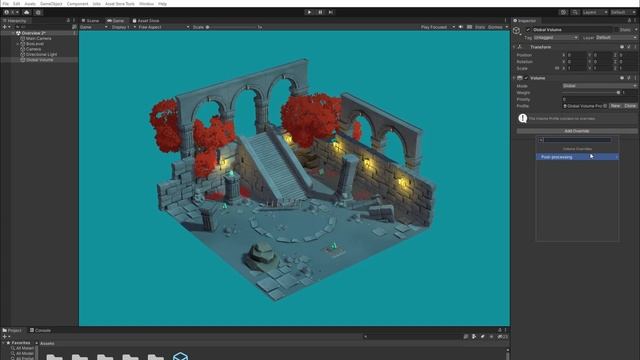Open the Play Focused dropdown
This screenshot has height=360, width=640.
[437, 27]
